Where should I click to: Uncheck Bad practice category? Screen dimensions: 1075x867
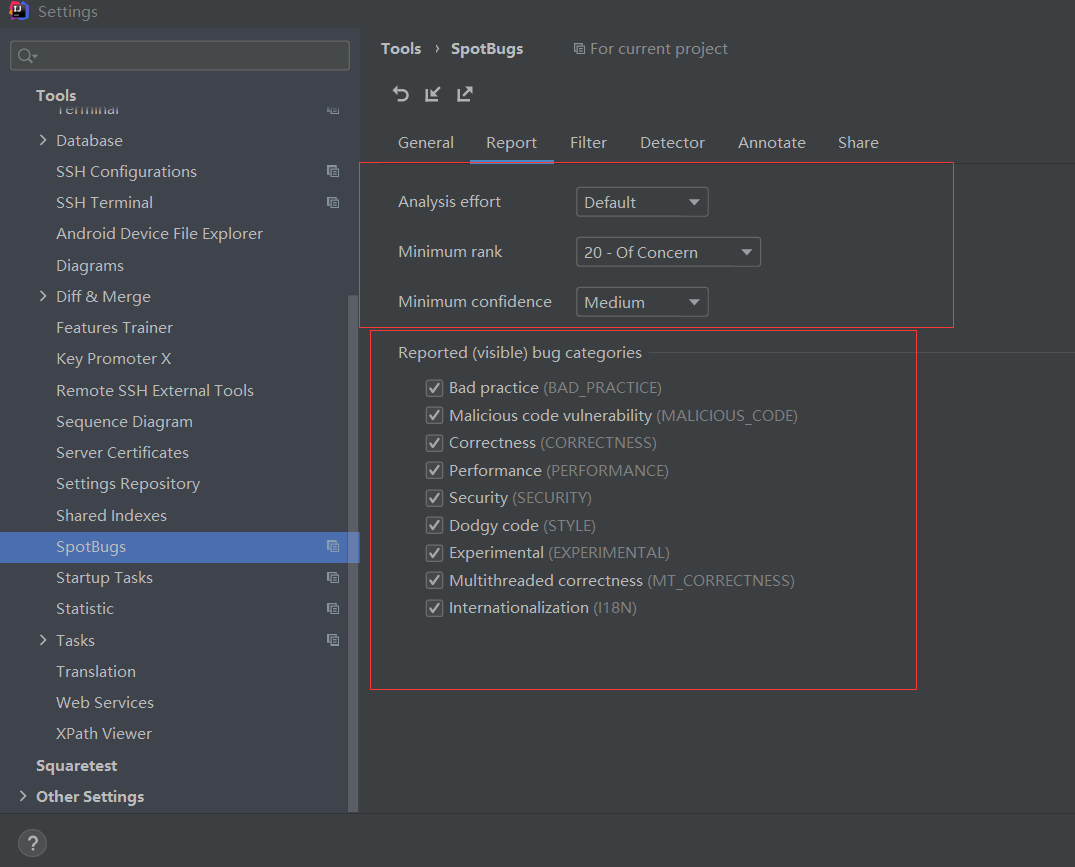[434, 388]
